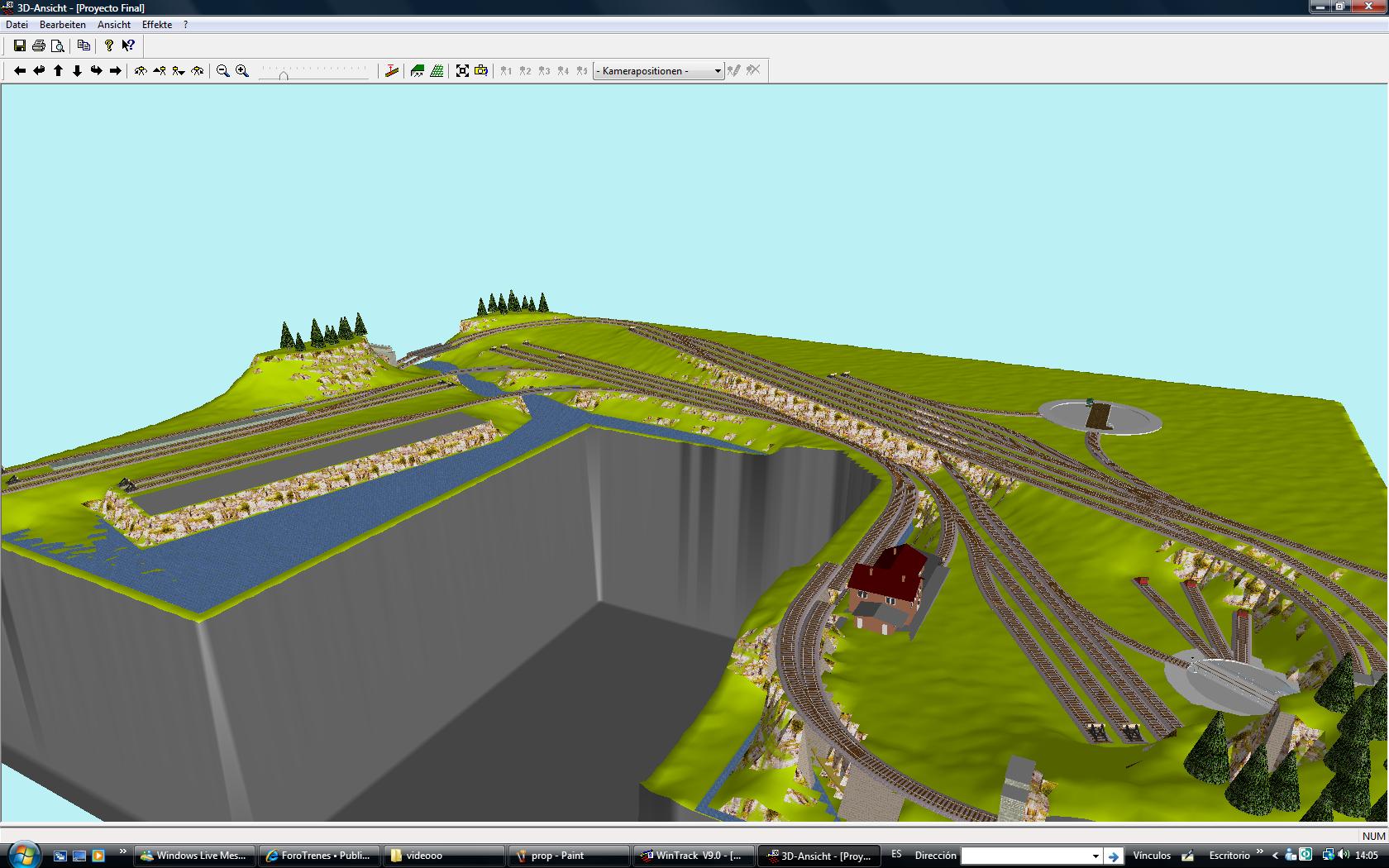Expand quick launch overflow chevron
This screenshot has width=1389, height=868.
point(123,851)
